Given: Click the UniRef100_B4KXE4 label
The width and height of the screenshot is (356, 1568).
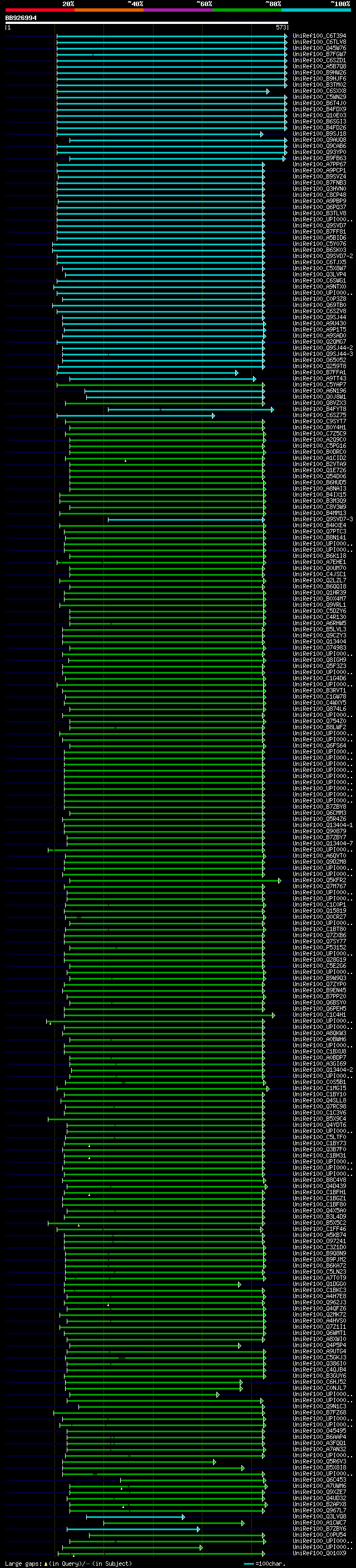Looking at the screenshot, I should [x=319, y=525].
